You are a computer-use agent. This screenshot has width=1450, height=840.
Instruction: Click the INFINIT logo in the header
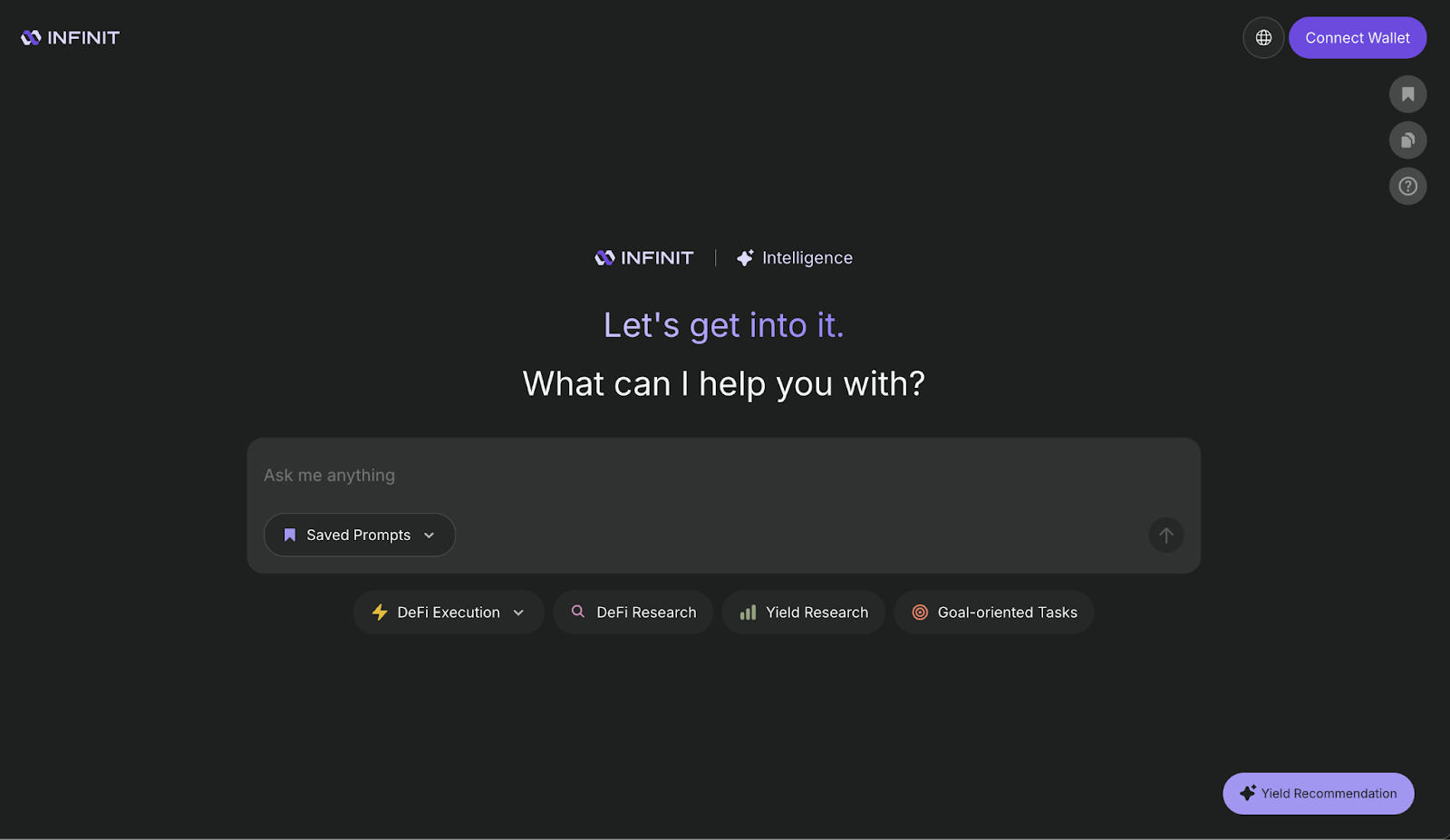(70, 37)
